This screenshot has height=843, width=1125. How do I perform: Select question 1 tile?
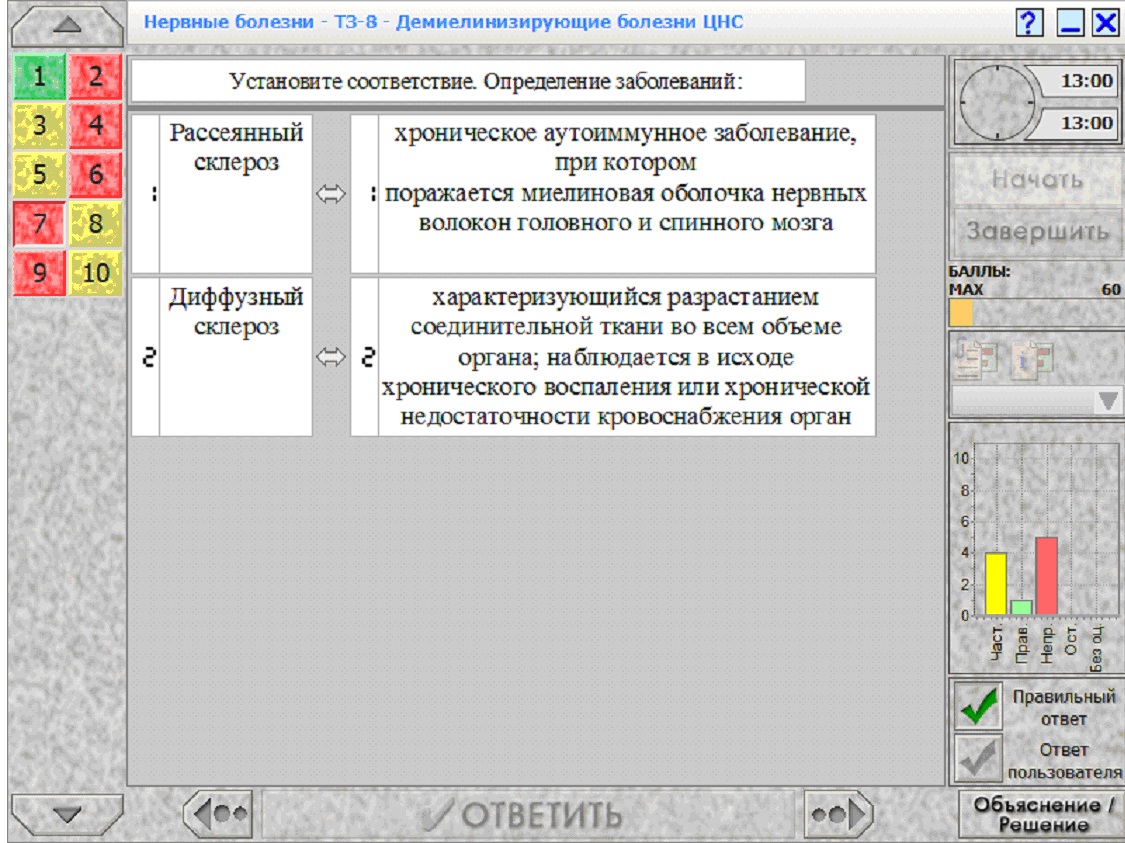(x=39, y=76)
